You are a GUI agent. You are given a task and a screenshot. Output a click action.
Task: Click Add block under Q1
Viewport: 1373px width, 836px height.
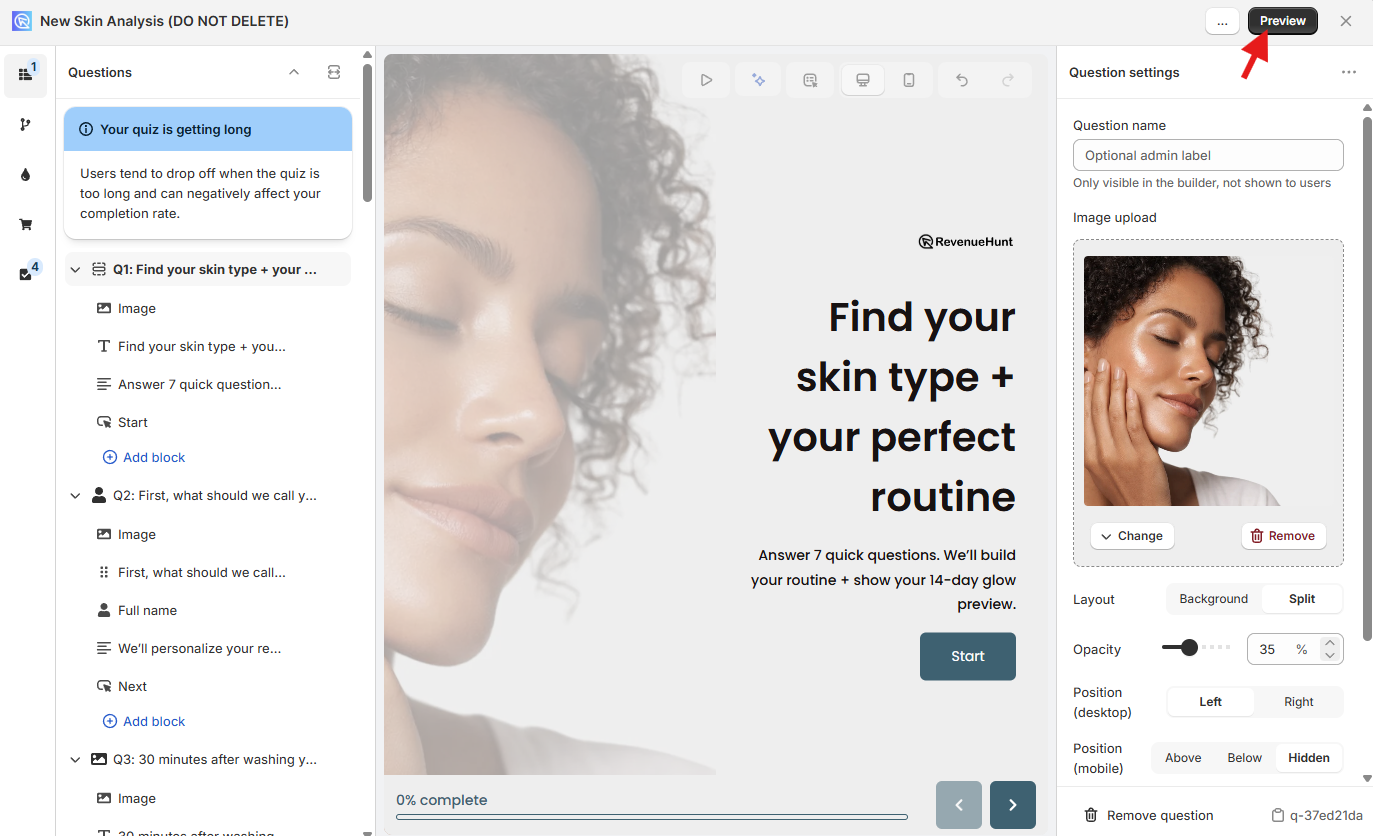144,458
